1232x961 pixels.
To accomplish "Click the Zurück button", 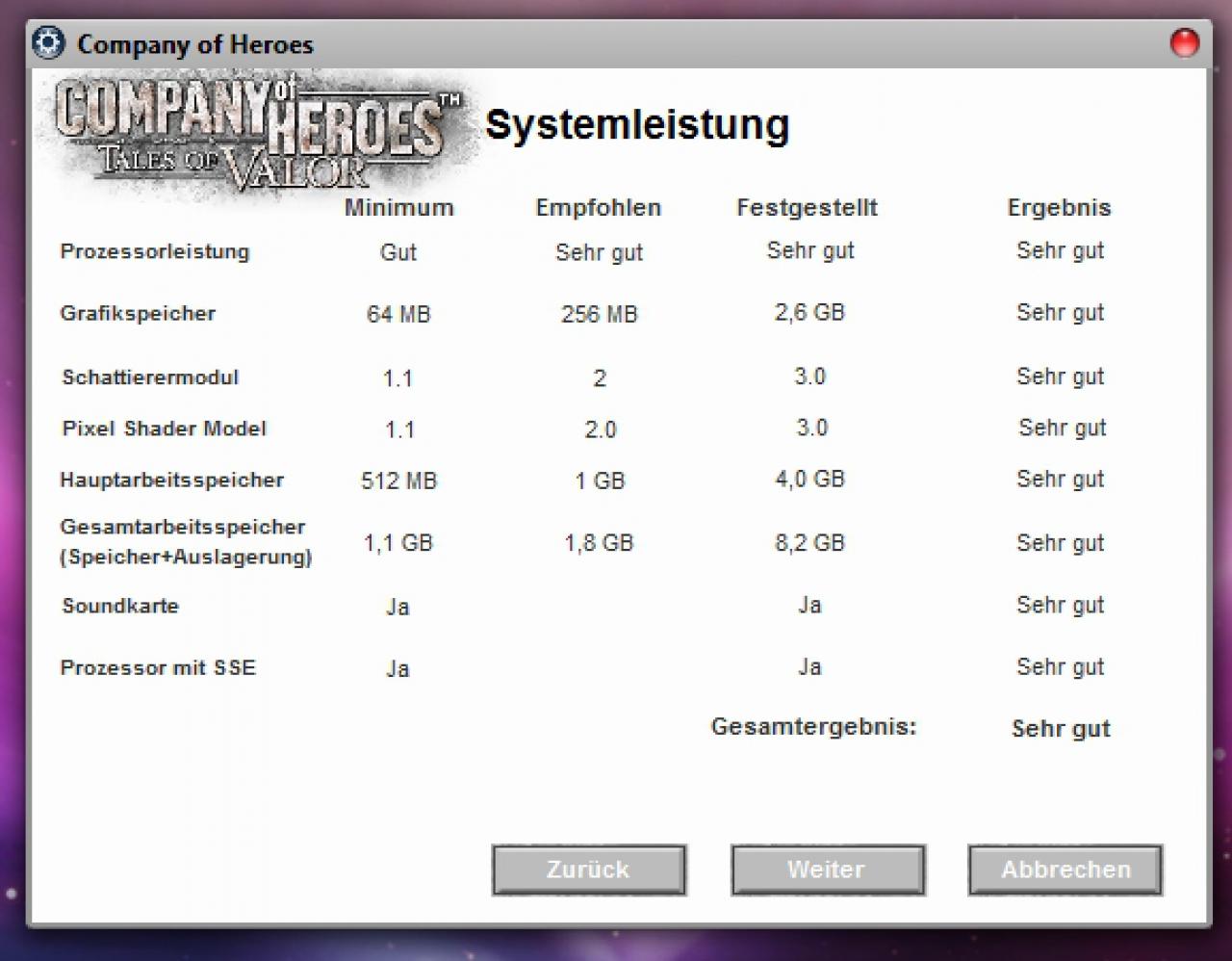I will pyautogui.click(x=589, y=870).
